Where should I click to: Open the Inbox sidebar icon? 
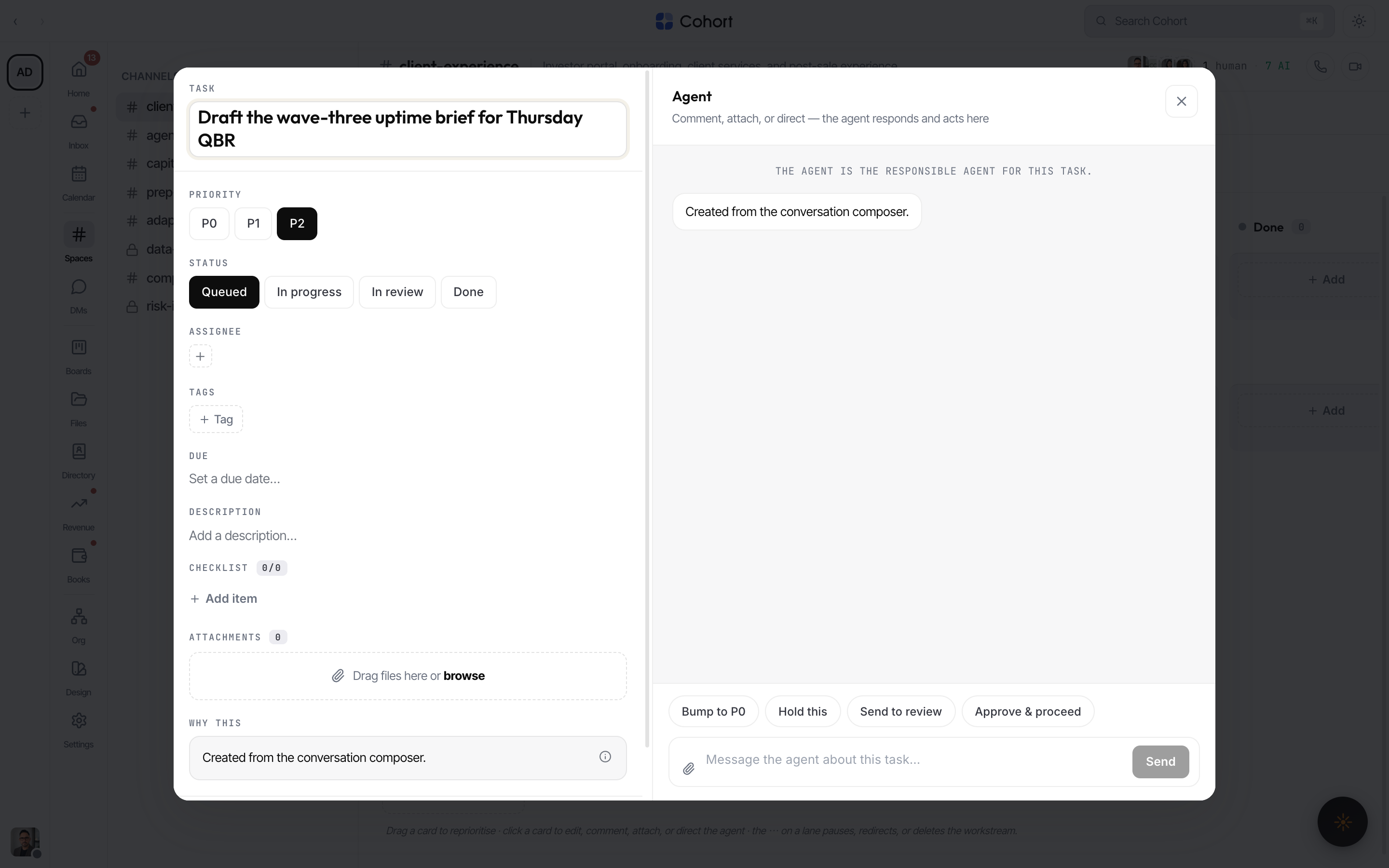(79, 122)
